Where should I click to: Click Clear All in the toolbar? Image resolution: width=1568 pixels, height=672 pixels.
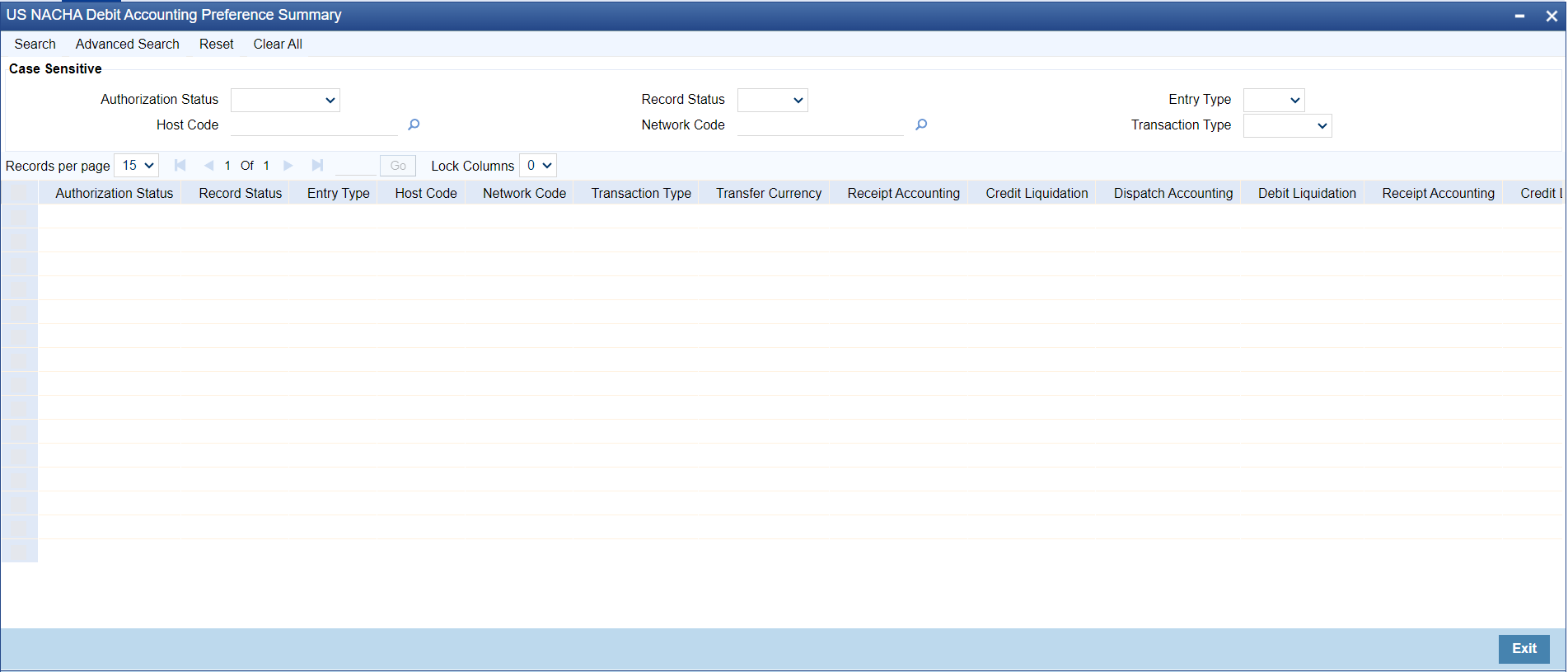pos(278,45)
